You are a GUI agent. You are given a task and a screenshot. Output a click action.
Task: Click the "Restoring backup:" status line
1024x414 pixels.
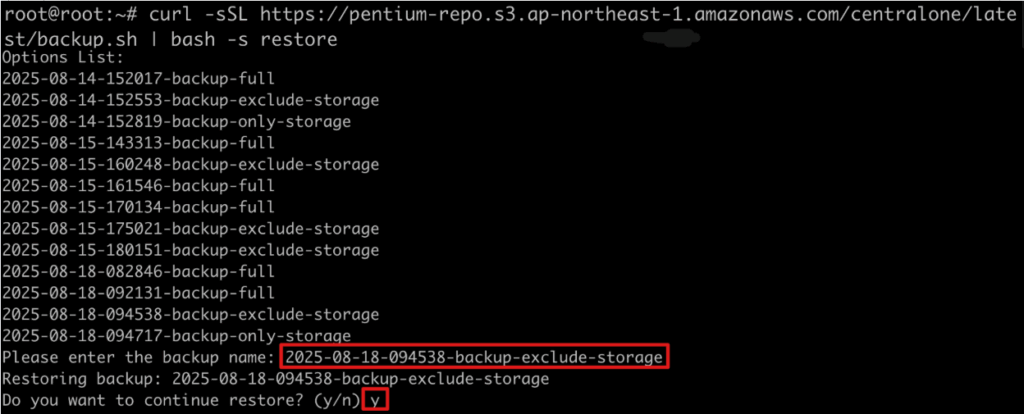point(275,379)
